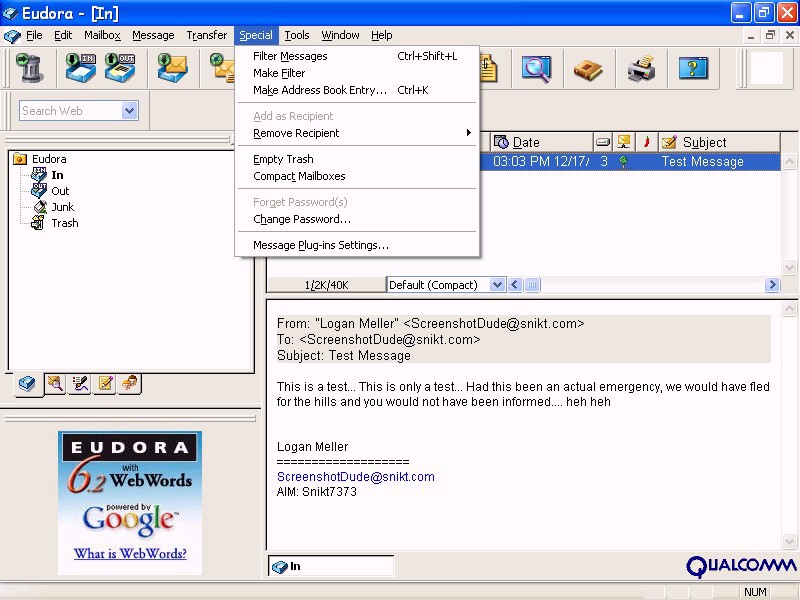Expand the Remove Recipient submenu
The height and width of the screenshot is (600, 800).
coord(357,133)
